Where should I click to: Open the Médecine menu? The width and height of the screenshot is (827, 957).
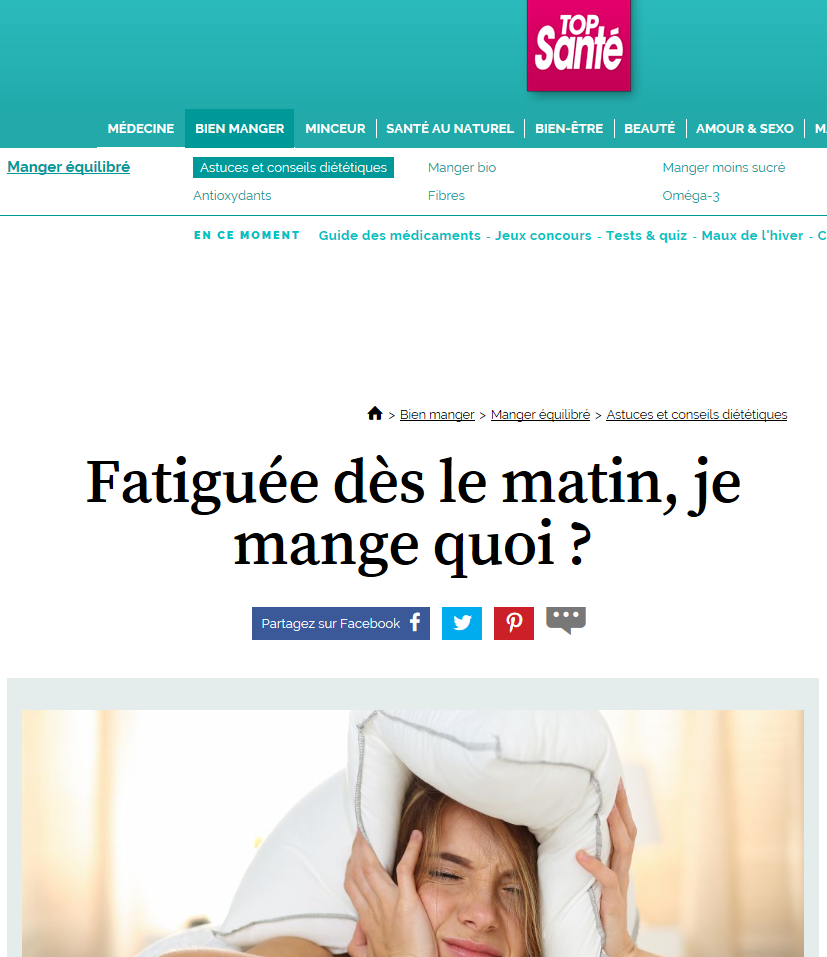click(141, 129)
